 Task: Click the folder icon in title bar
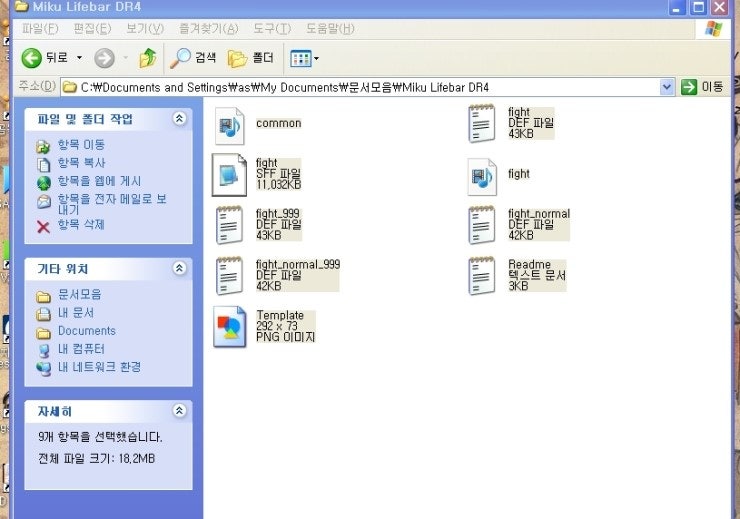22,7
